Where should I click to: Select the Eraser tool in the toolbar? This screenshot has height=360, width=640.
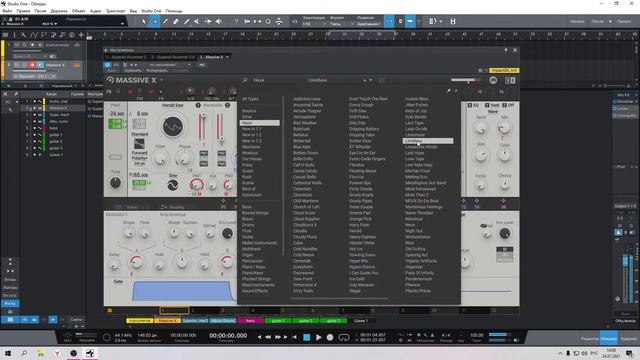click(x=176, y=21)
